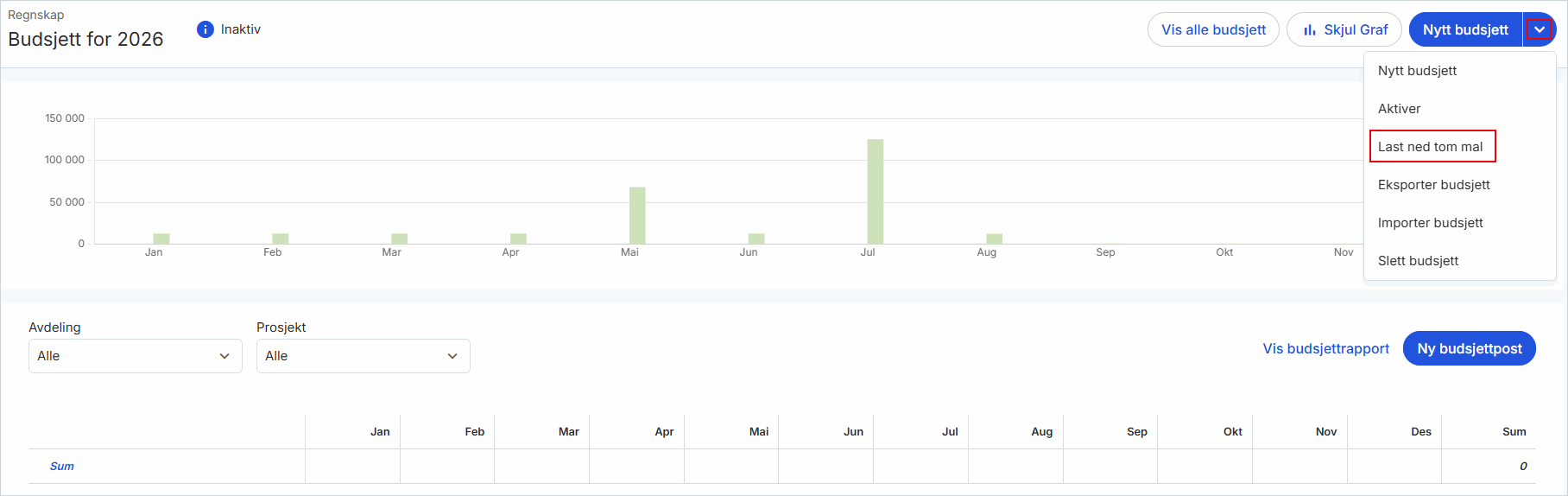Viewport: 1568px width, 496px height.
Task: Add a Ny budsjettpost
Action: click(1470, 348)
